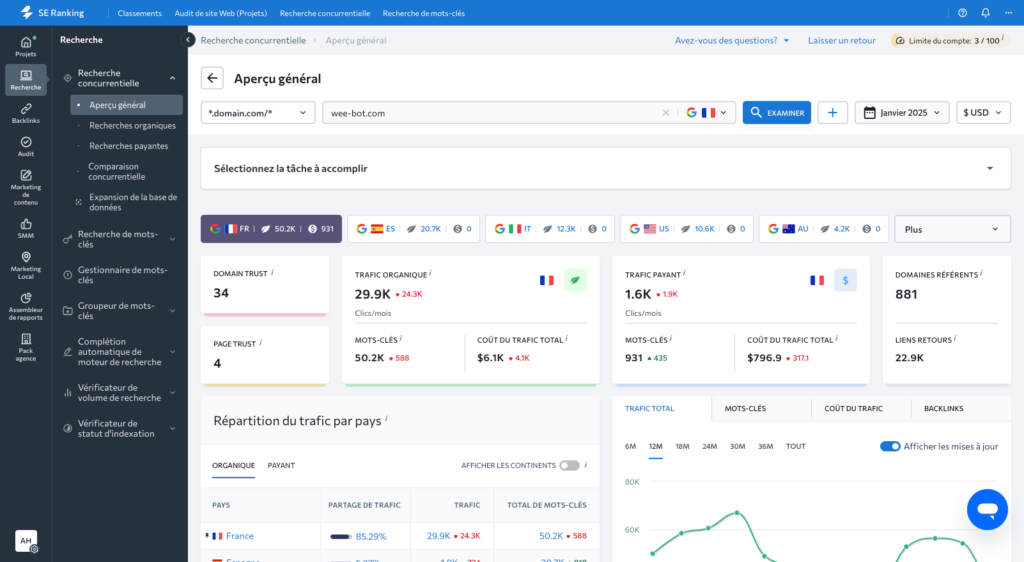
Task: Select the ES 20.7K country card
Action: pyautogui.click(x=413, y=229)
